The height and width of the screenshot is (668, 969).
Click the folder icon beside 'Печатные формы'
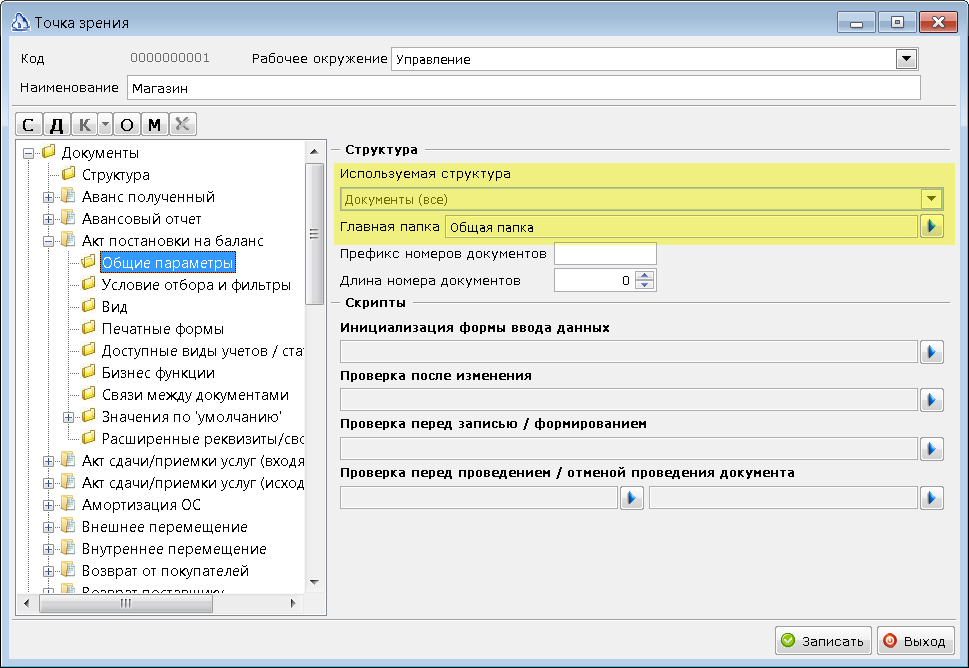click(x=88, y=328)
